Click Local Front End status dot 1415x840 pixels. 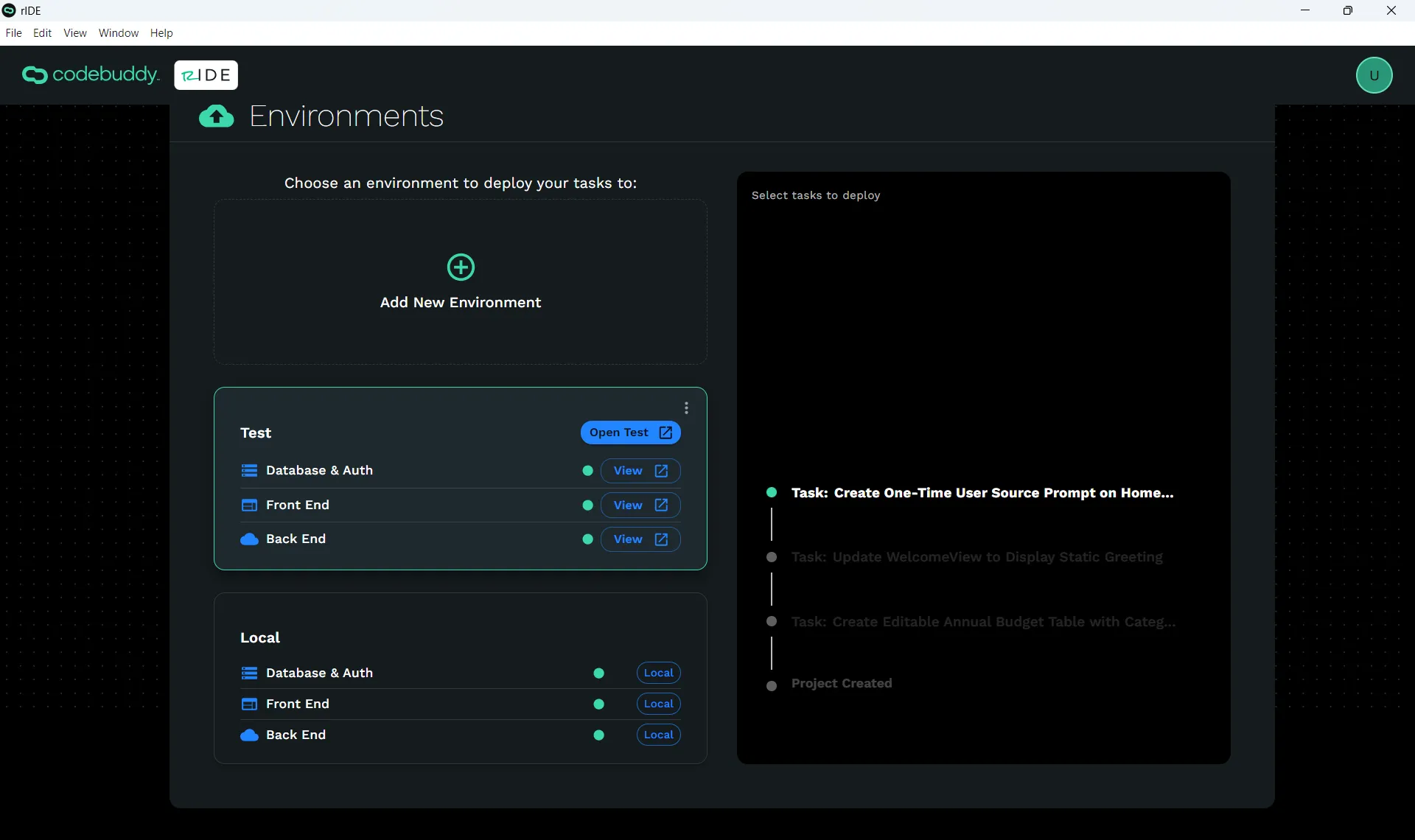tap(598, 704)
